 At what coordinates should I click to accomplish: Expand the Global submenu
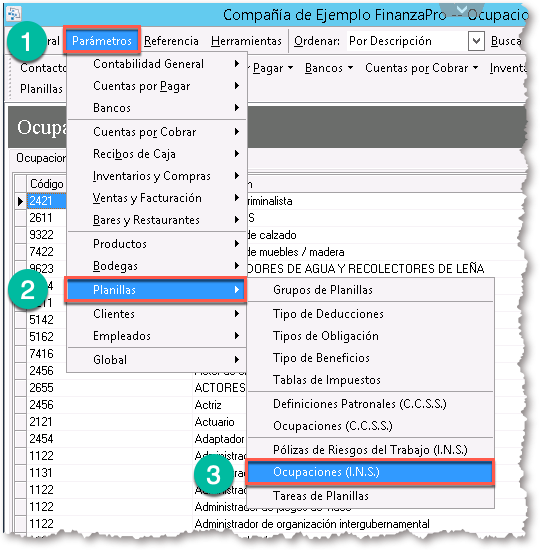(157, 360)
